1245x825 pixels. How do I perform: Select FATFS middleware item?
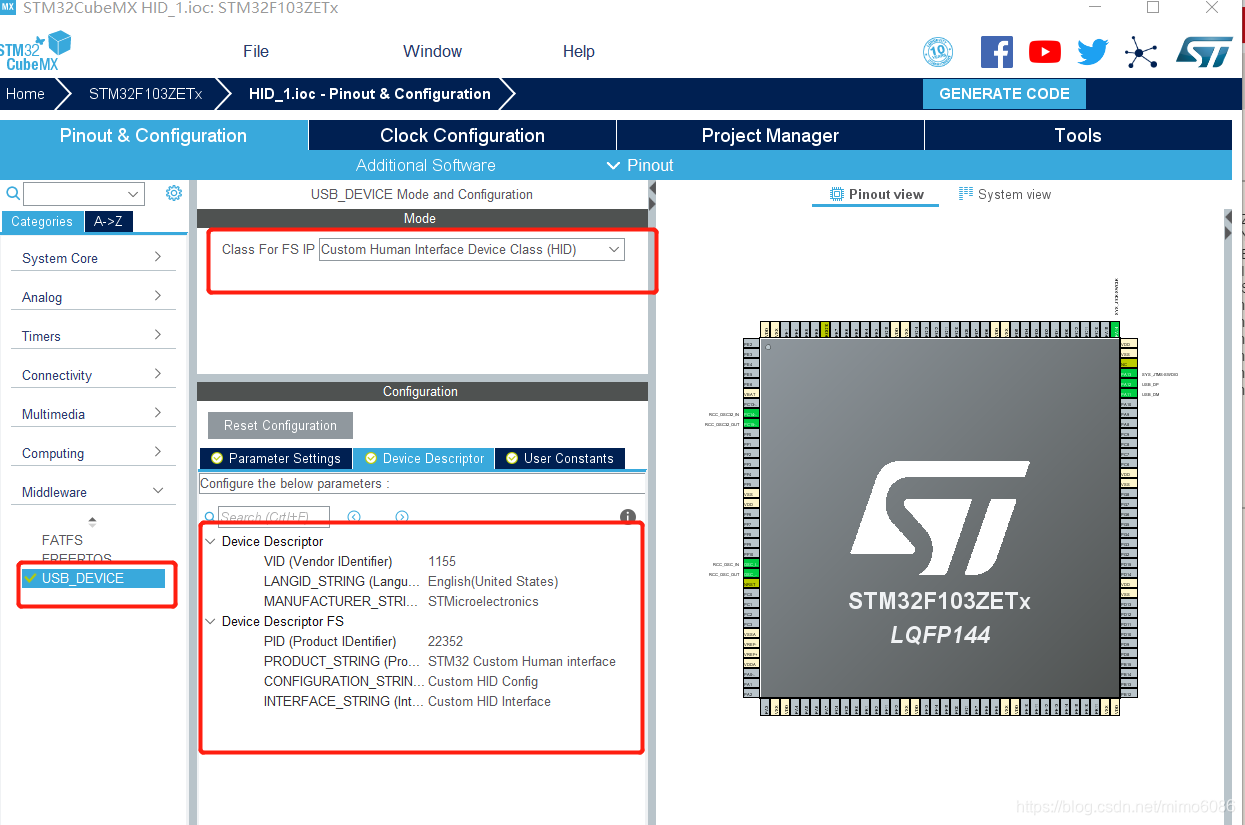click(x=62, y=540)
